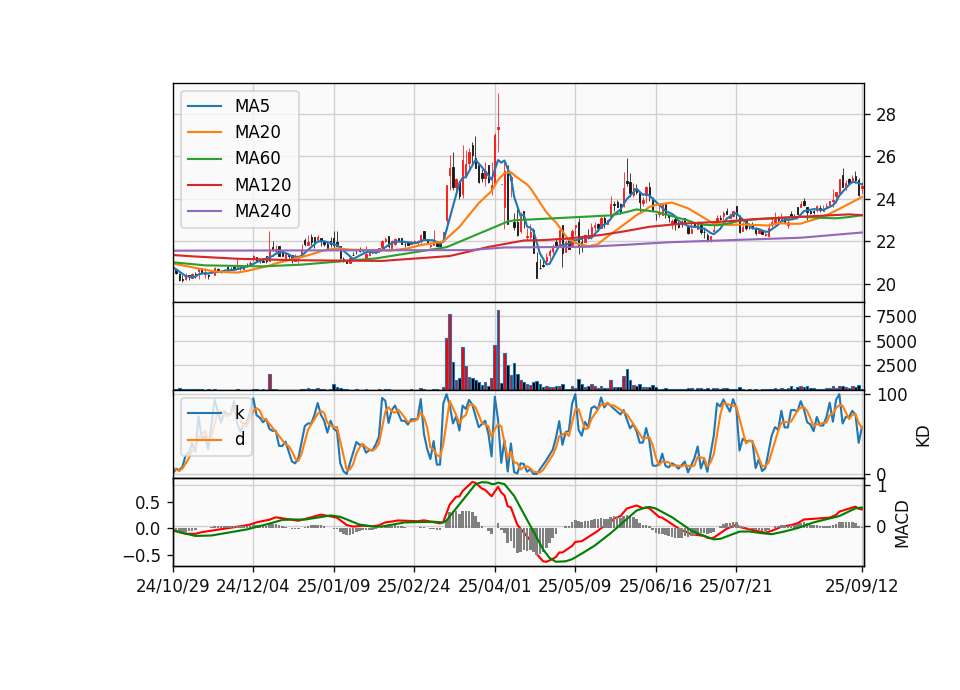Click the MACD left axis value −0.5
The height and width of the screenshot is (690, 960).
pyautogui.click(x=141, y=556)
